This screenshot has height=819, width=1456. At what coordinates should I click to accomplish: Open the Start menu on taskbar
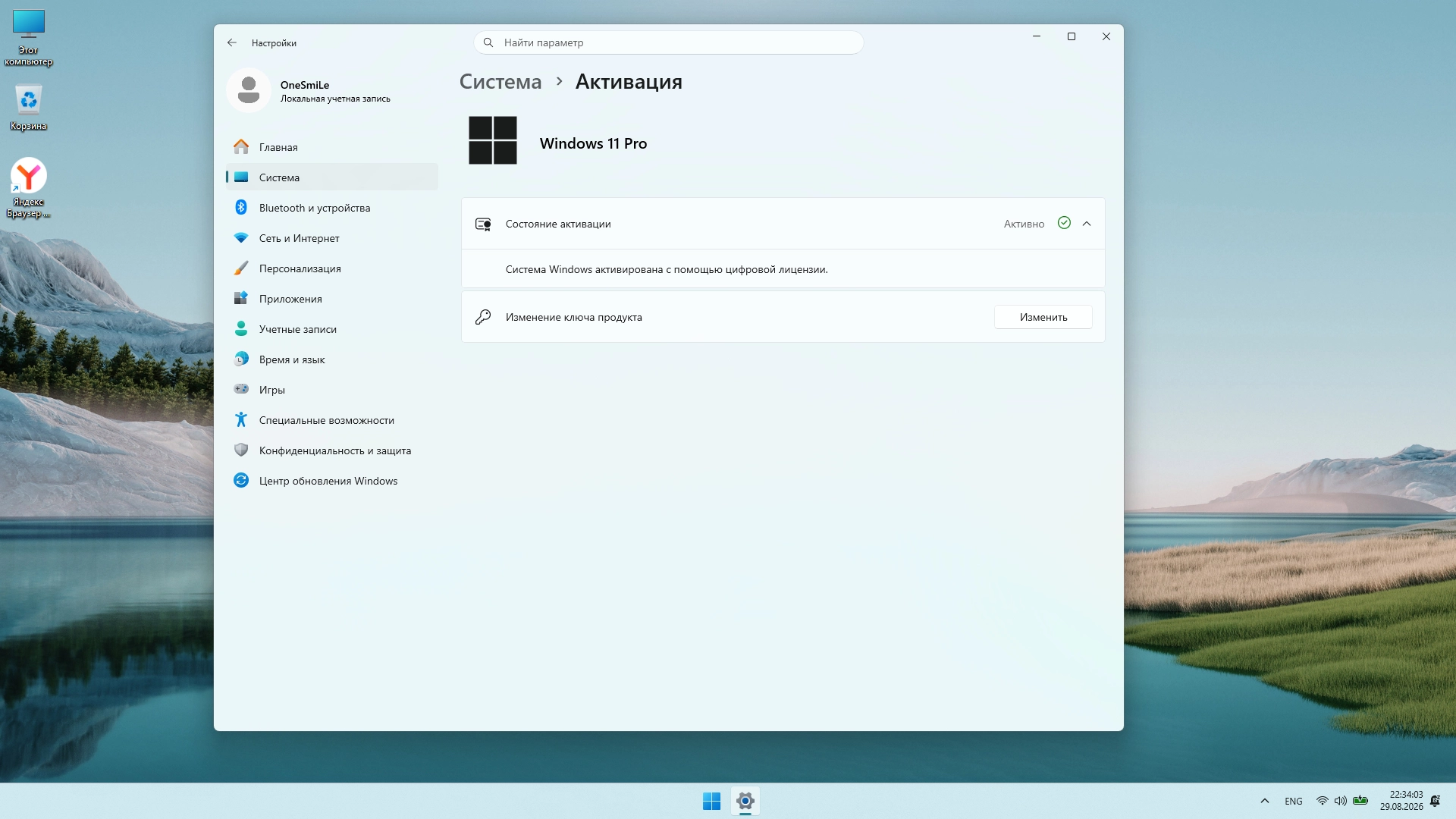coord(711,802)
